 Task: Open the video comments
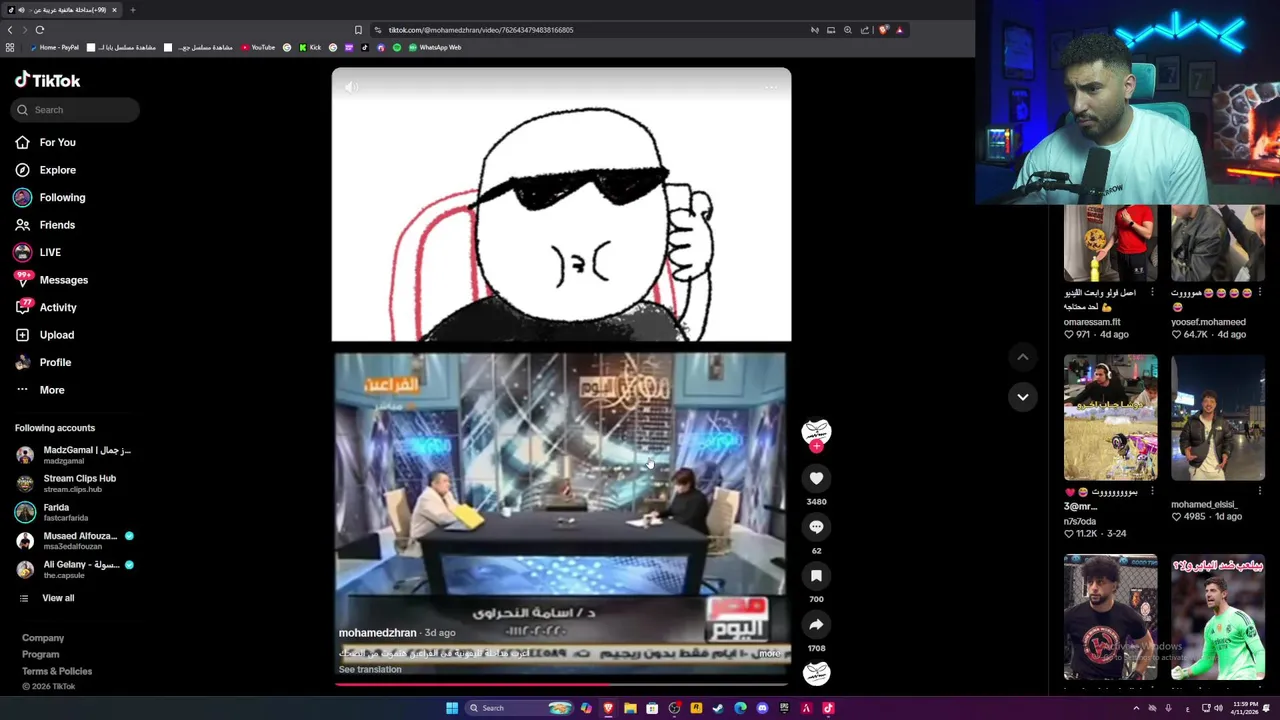coord(816,527)
